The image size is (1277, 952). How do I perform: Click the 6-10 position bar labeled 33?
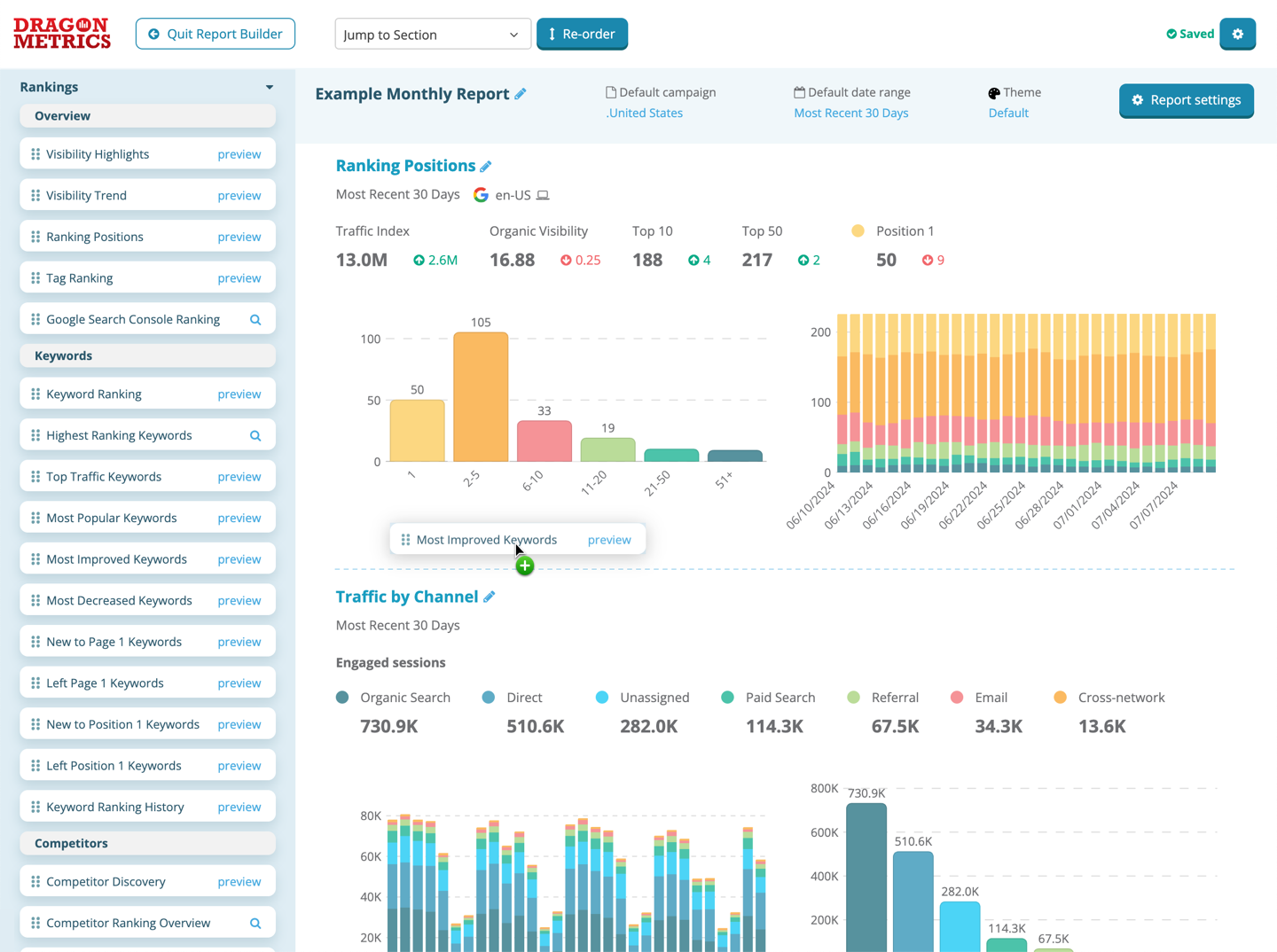click(x=544, y=441)
